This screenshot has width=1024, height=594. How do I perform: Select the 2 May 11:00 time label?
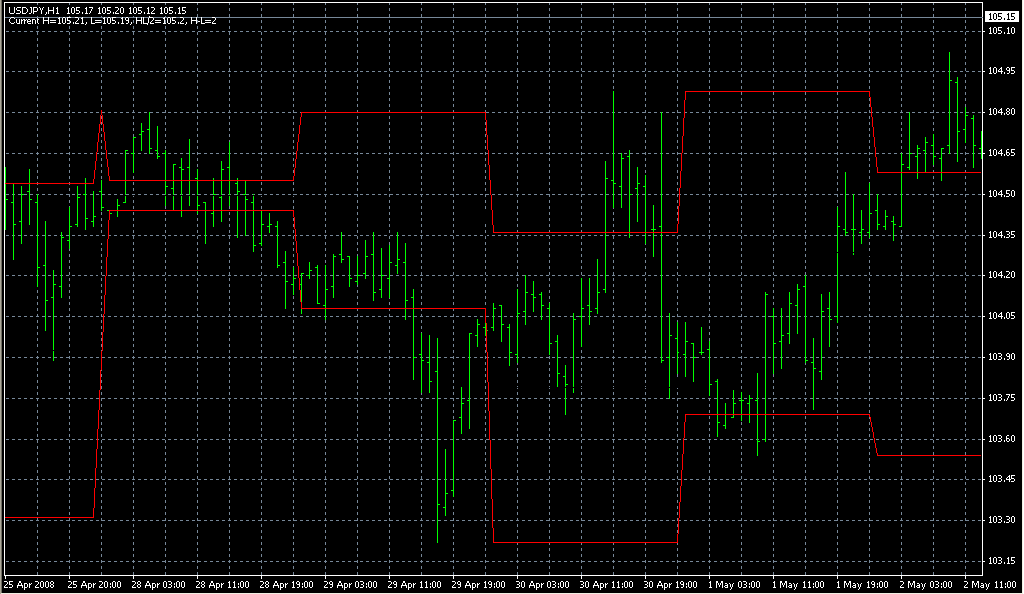click(991, 585)
